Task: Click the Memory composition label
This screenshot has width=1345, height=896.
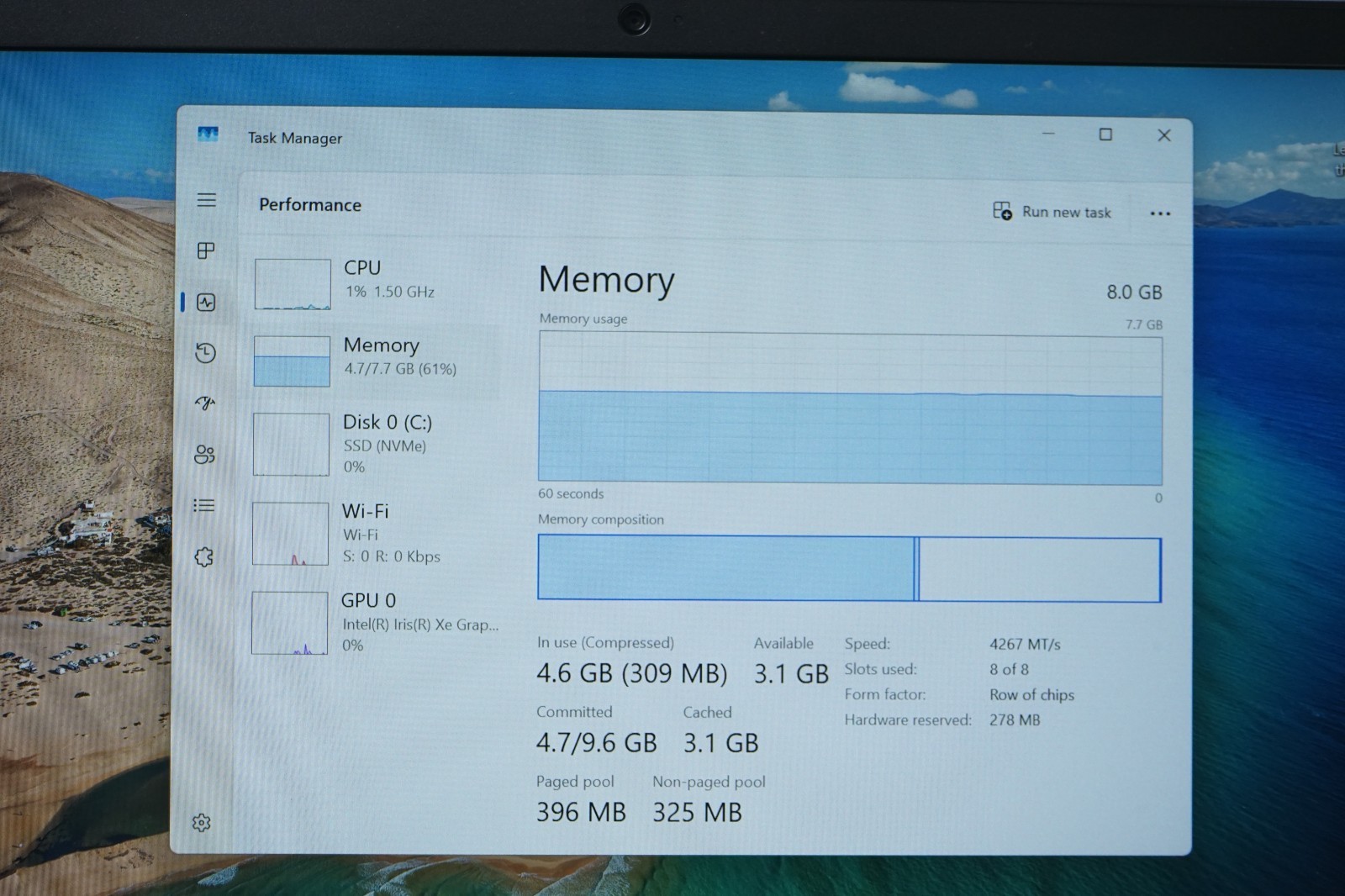Action: (601, 519)
